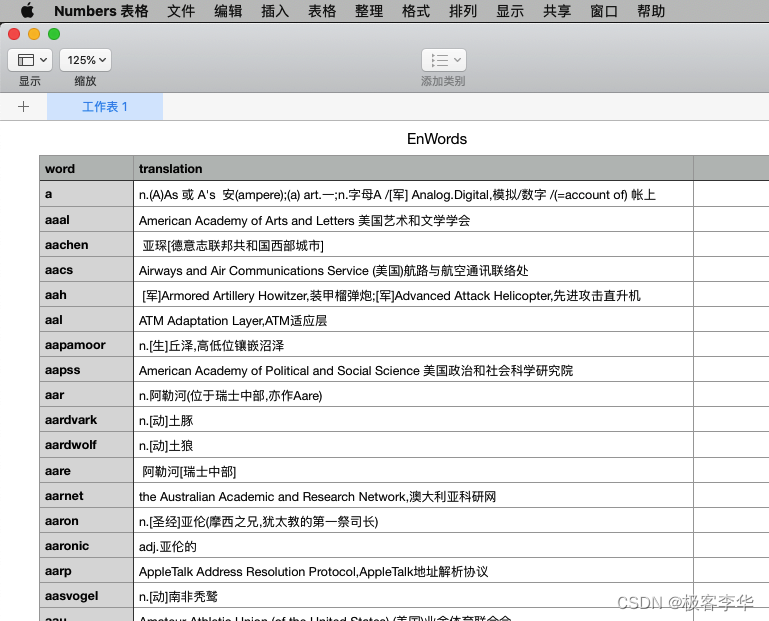Image resolution: width=769 pixels, height=621 pixels.
Task: Select translation American Academy of Arts and Letters
Action: click(413, 219)
